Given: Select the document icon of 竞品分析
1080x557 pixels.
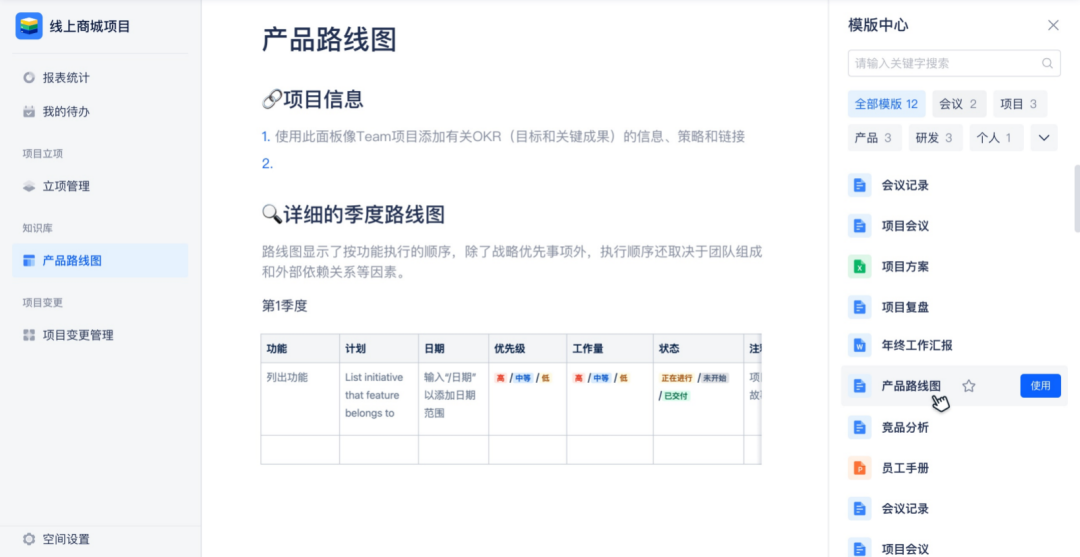Looking at the screenshot, I should pos(859,428).
